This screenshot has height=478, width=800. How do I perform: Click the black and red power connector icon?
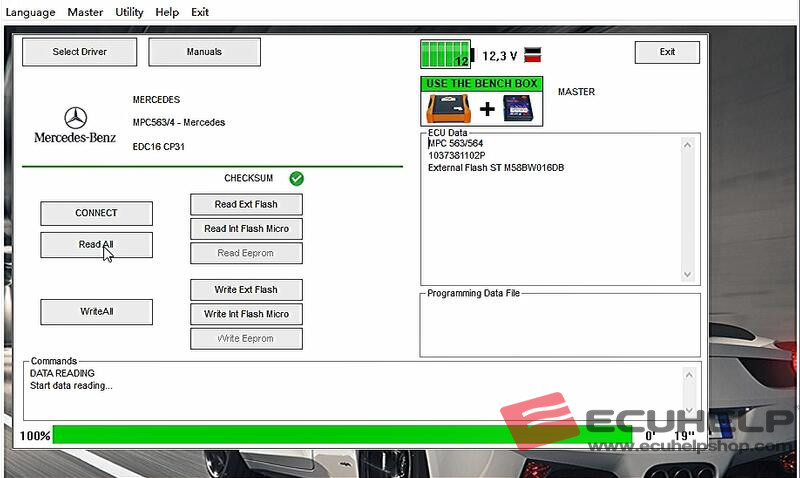click(533, 55)
